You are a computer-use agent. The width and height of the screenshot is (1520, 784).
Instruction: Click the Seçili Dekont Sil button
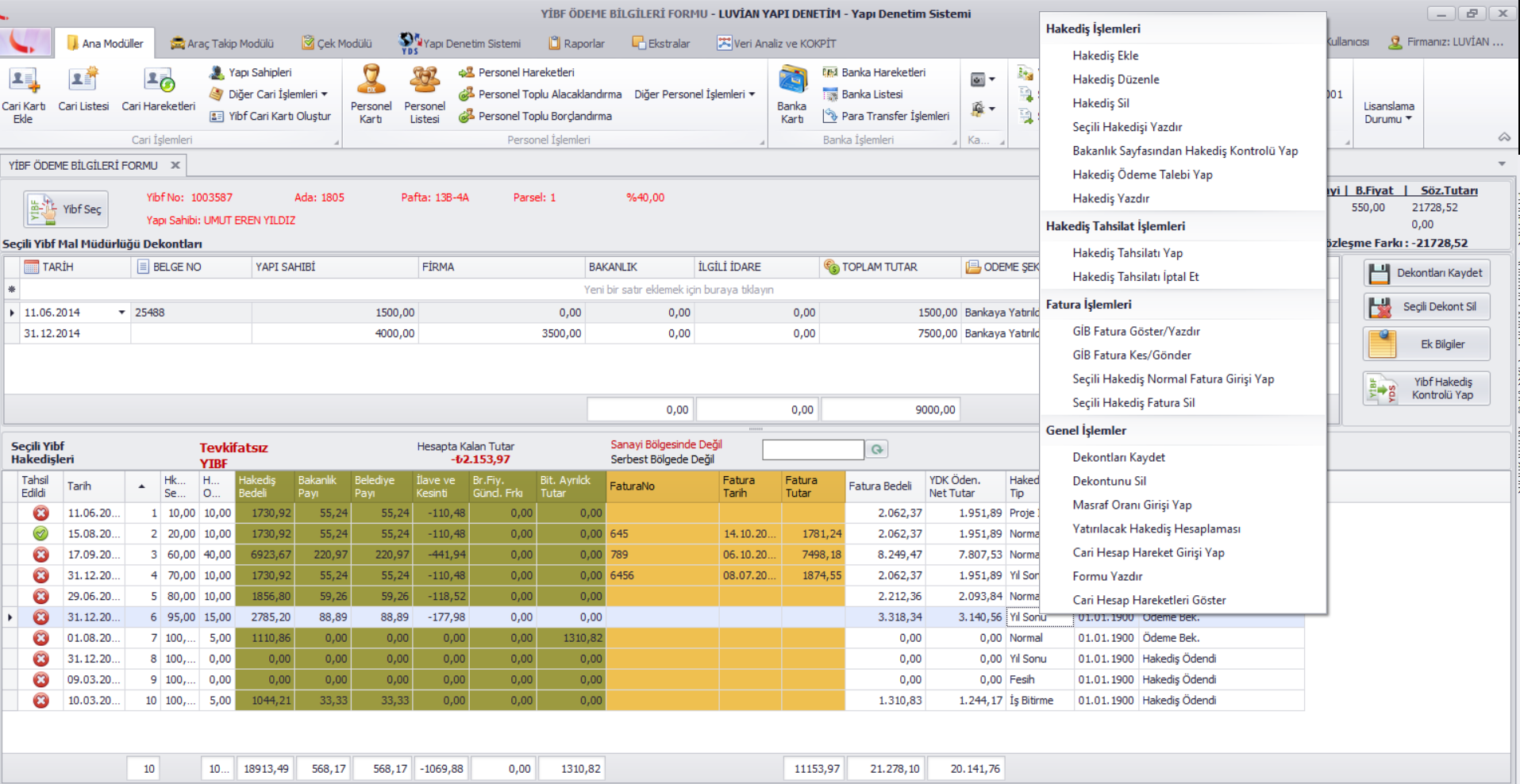coord(1426,307)
